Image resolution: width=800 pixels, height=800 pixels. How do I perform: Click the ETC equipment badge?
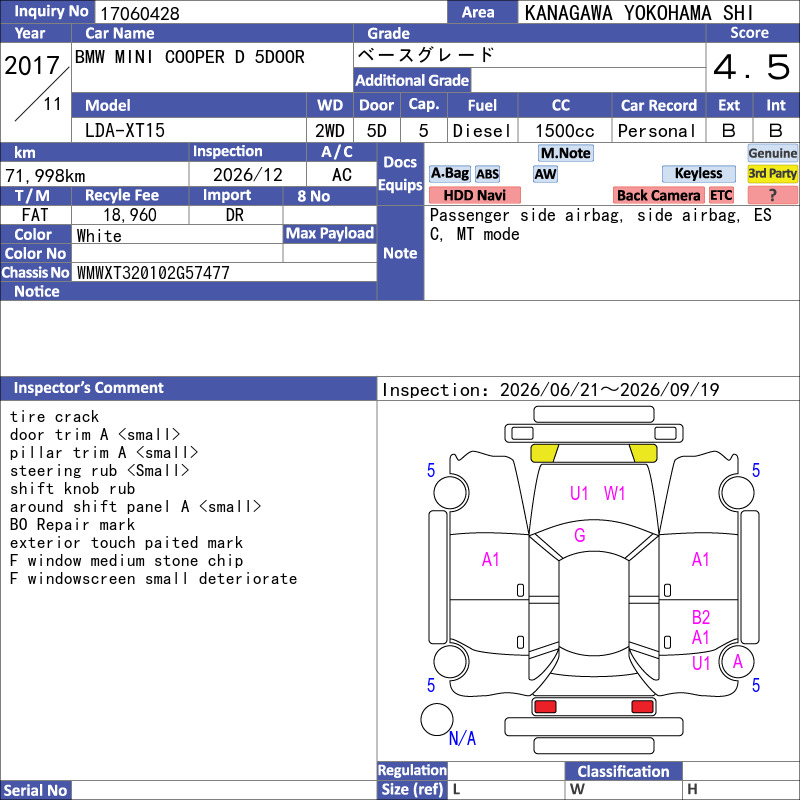pos(721,195)
